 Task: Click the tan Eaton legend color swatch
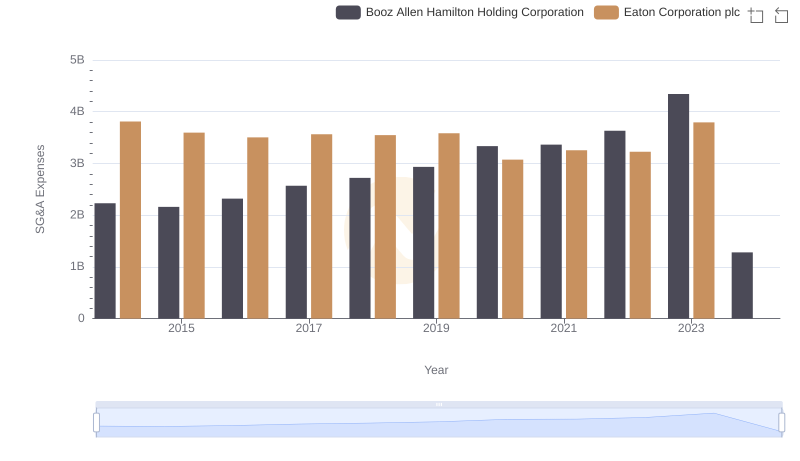point(606,12)
